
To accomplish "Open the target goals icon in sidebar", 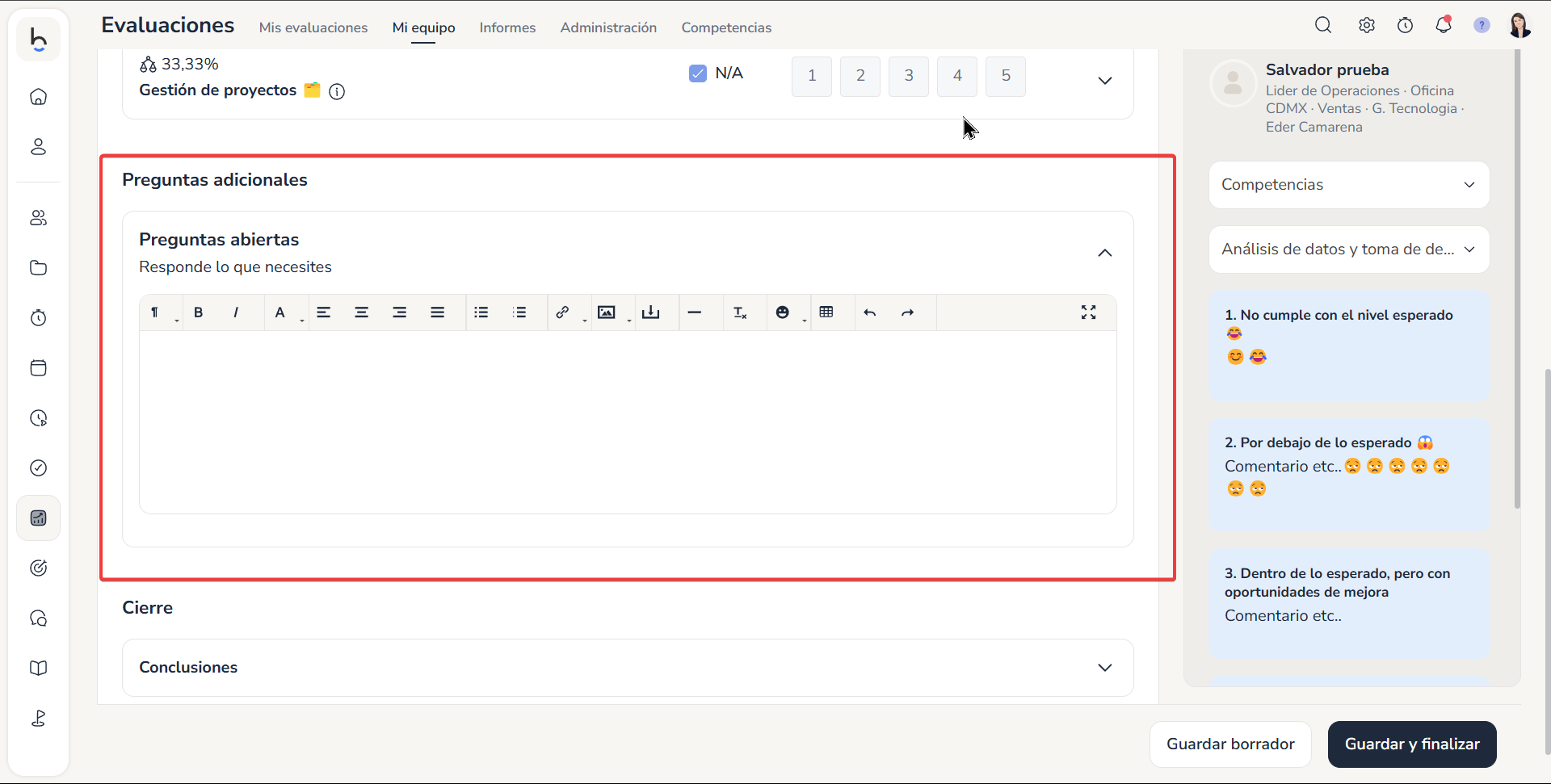I will click(39, 568).
